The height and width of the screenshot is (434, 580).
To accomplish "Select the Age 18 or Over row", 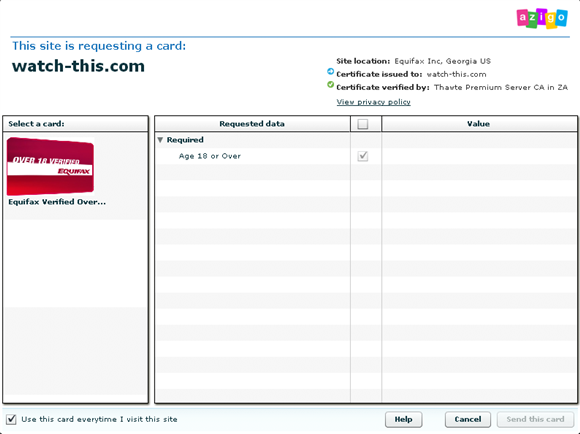I will (x=366, y=156).
